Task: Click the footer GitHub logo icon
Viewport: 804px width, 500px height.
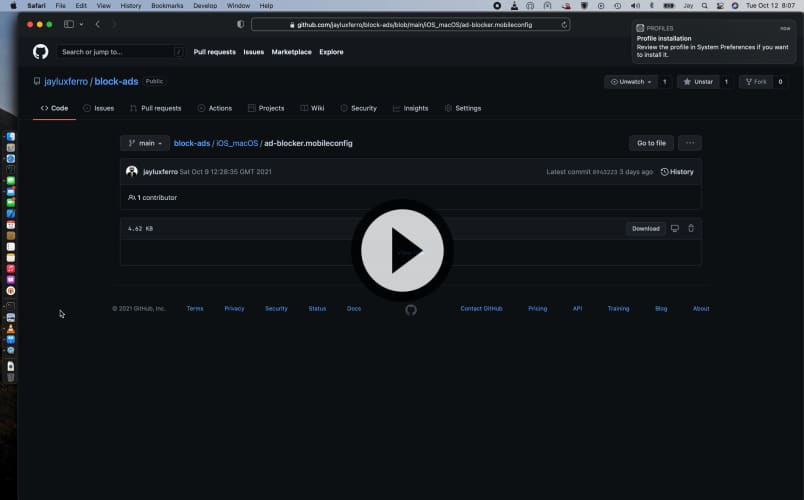Action: (x=411, y=310)
